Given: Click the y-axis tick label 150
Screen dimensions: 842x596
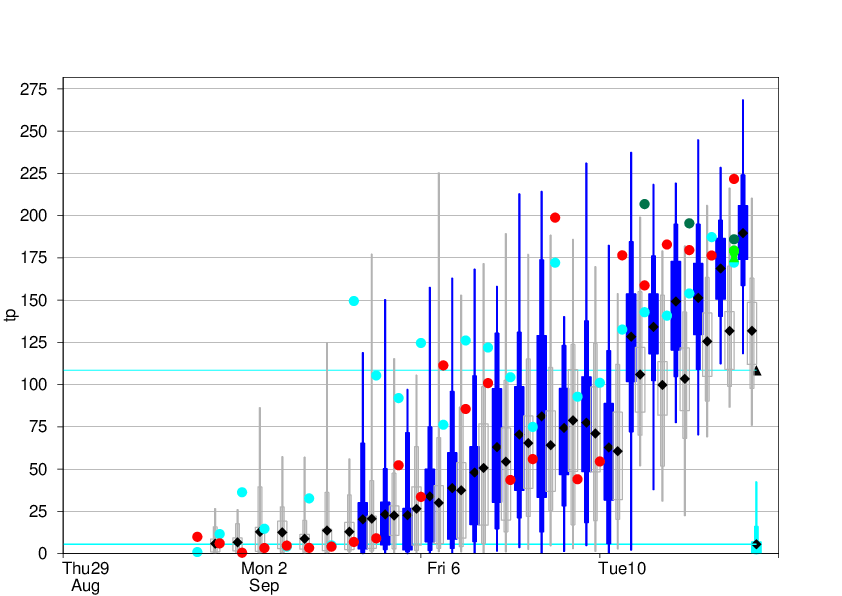Looking at the screenshot, I should coord(33,300).
